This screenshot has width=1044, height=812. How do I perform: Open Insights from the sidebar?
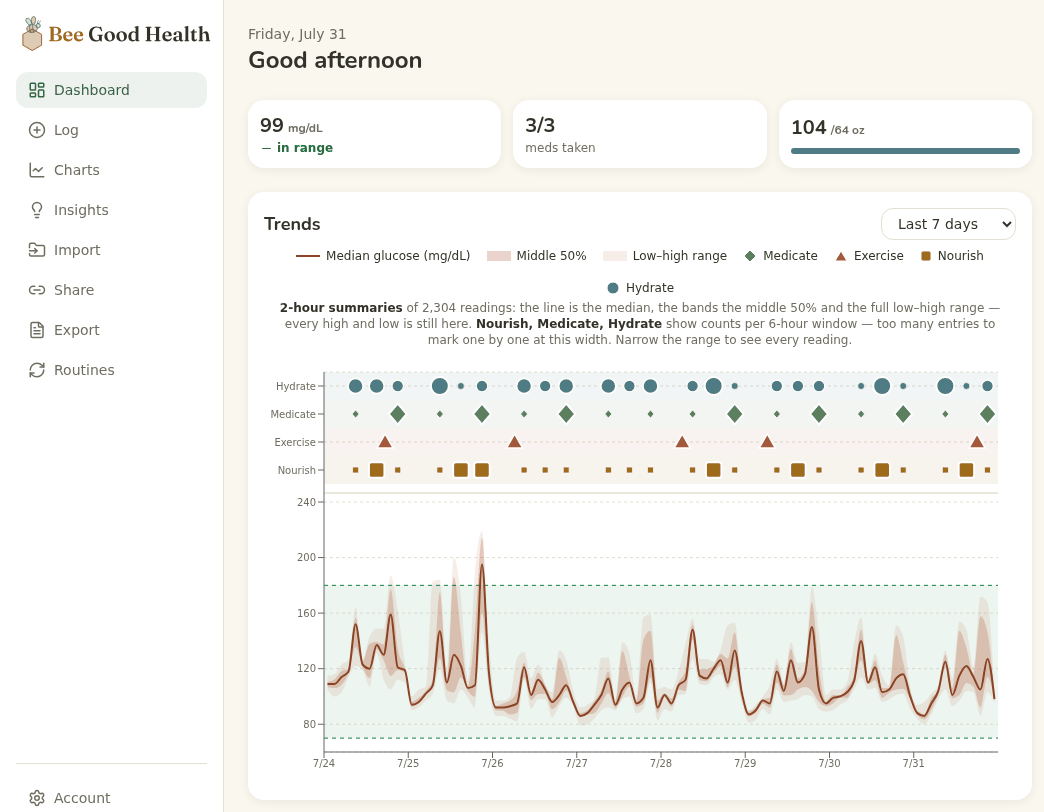pos(111,210)
